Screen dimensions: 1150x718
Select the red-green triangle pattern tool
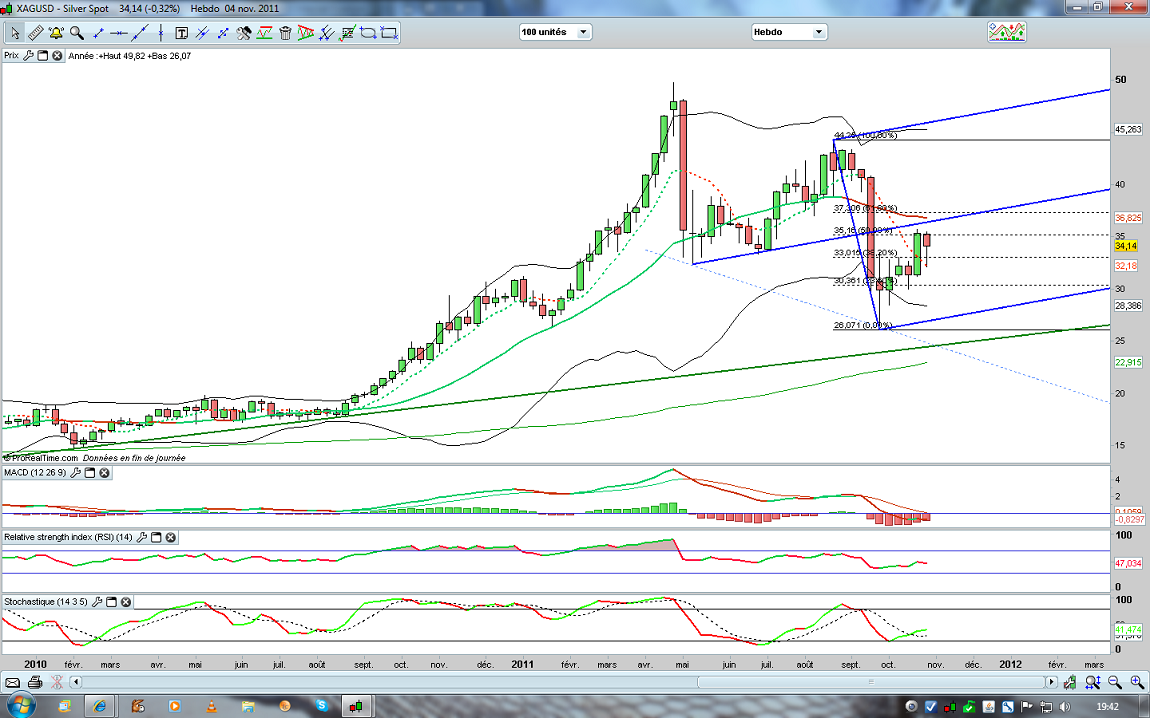click(x=306, y=33)
